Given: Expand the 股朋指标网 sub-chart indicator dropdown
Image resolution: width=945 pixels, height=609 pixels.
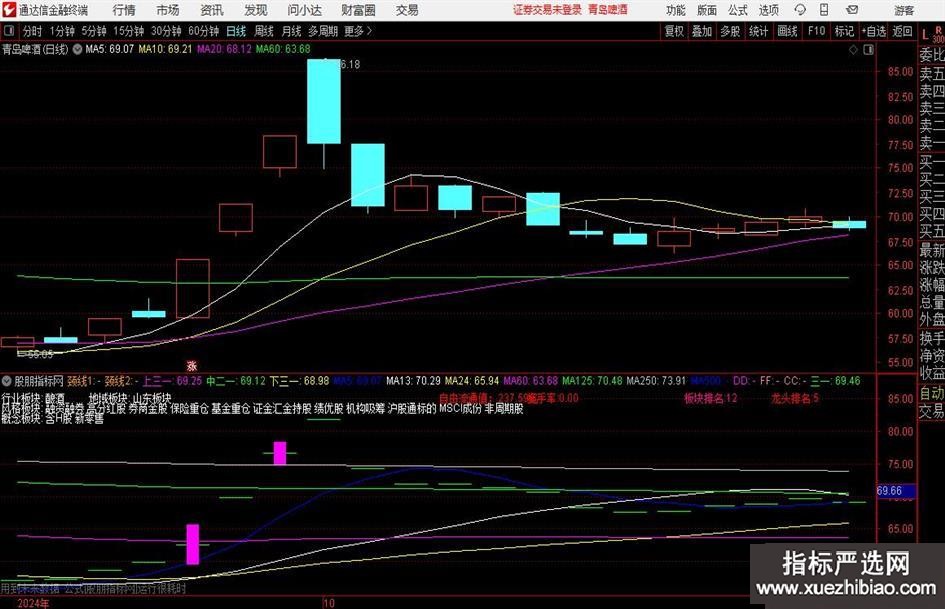Looking at the screenshot, I should click(x=7, y=381).
